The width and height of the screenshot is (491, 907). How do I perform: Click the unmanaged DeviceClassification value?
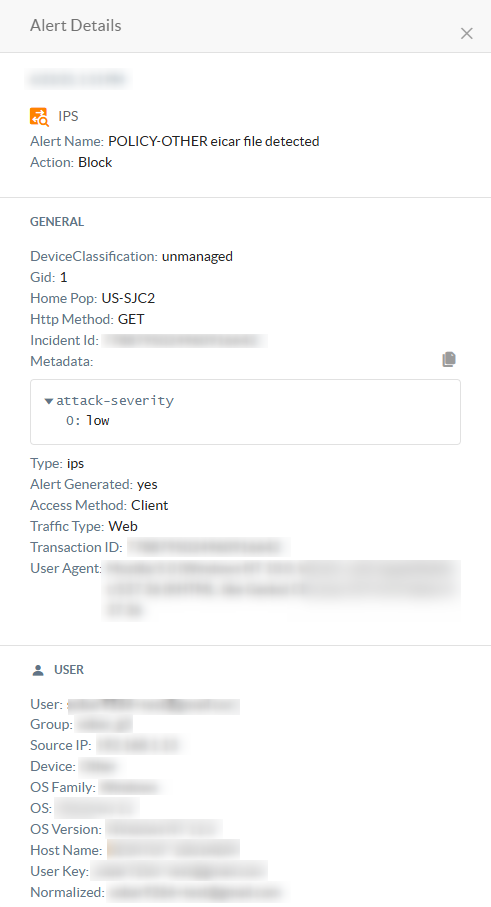197,256
